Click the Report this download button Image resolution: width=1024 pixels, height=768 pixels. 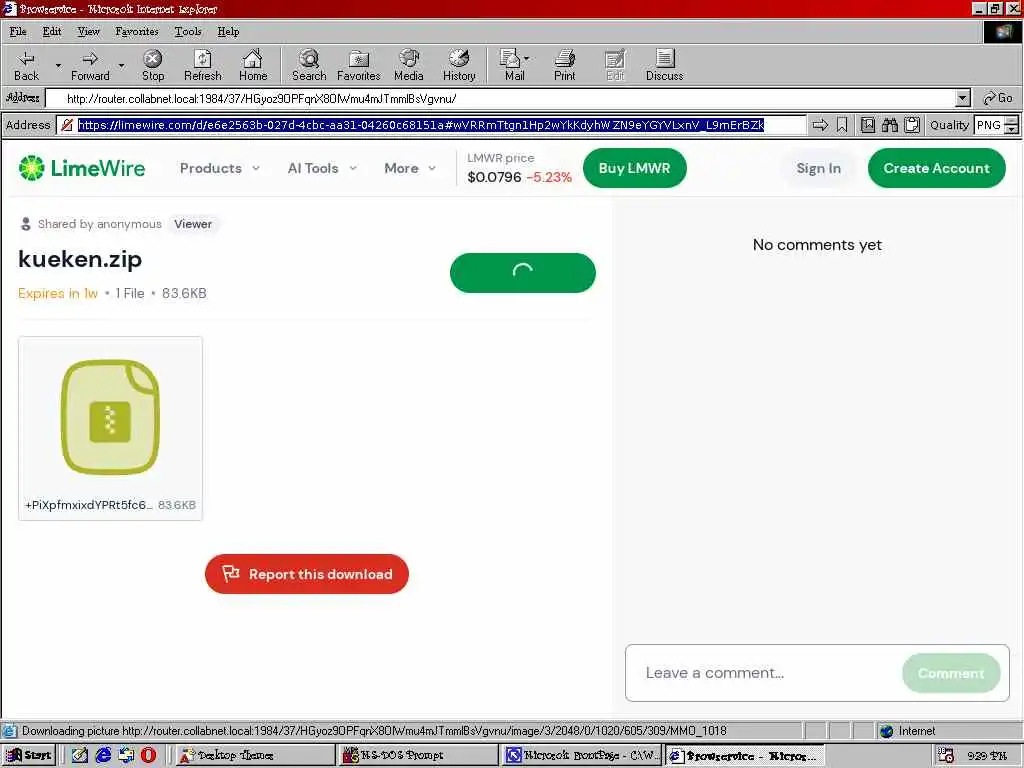pos(307,574)
